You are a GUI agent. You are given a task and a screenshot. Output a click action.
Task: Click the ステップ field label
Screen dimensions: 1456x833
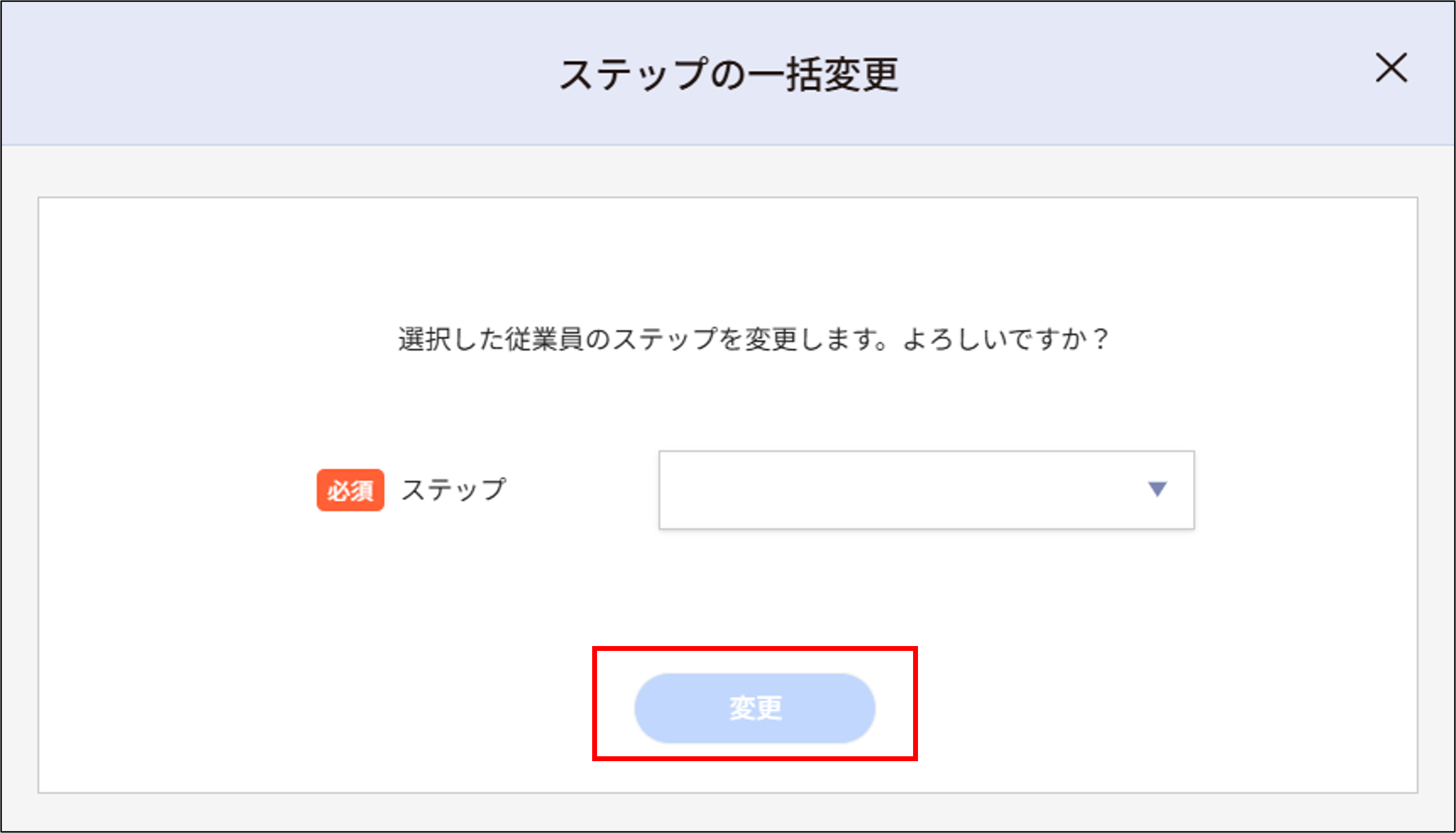coord(452,489)
